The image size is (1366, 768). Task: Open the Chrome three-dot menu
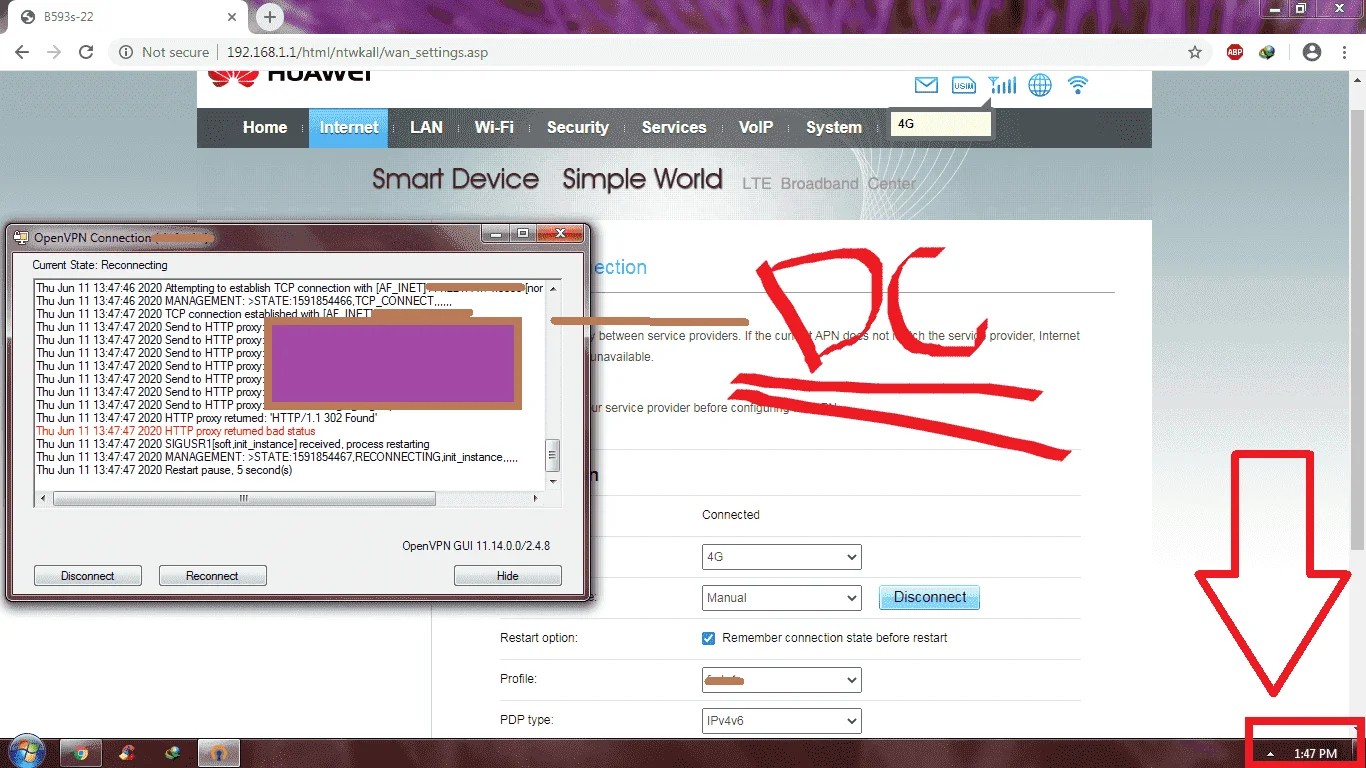(1344, 52)
